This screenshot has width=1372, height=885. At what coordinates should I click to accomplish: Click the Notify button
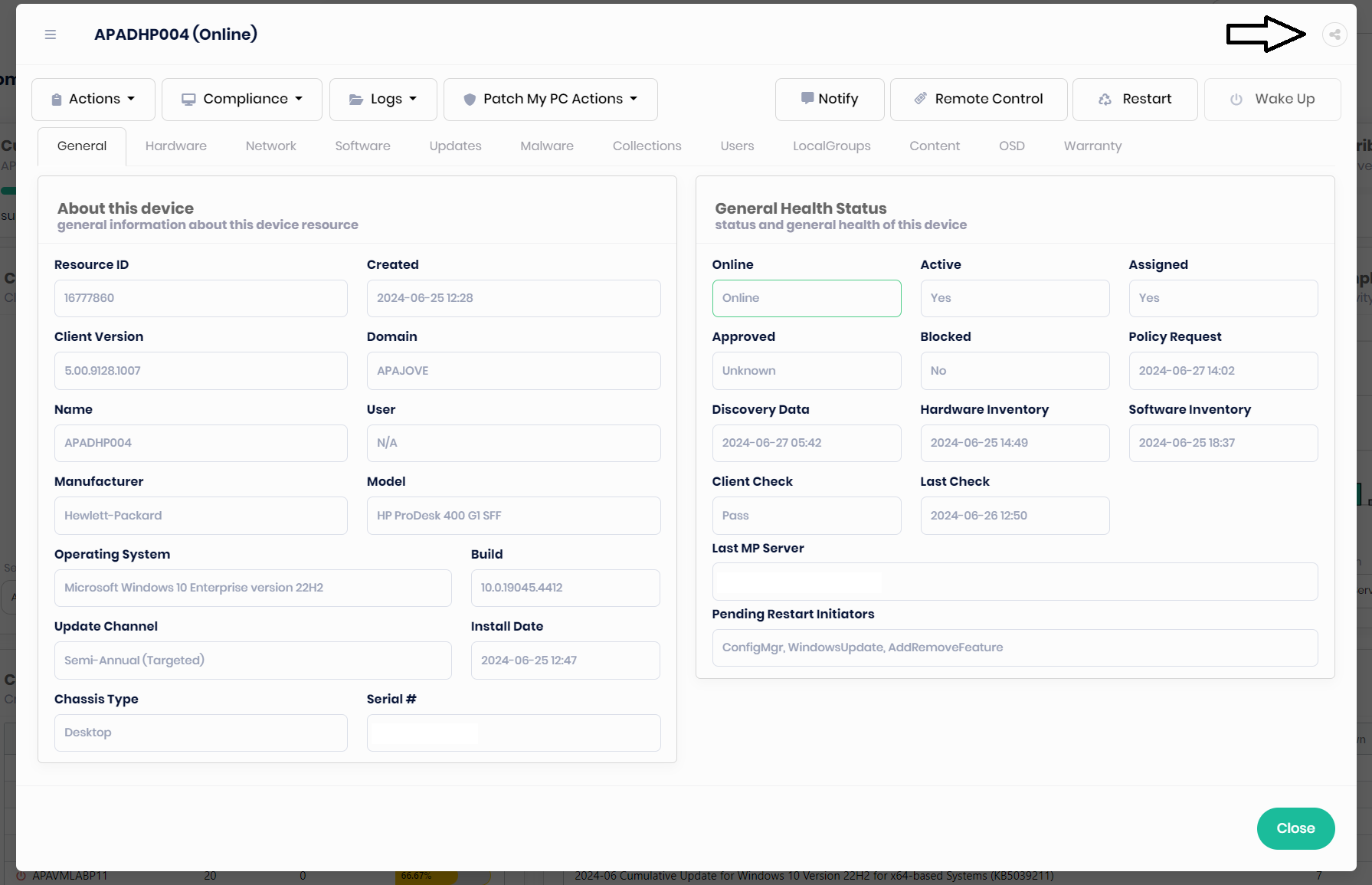[830, 99]
